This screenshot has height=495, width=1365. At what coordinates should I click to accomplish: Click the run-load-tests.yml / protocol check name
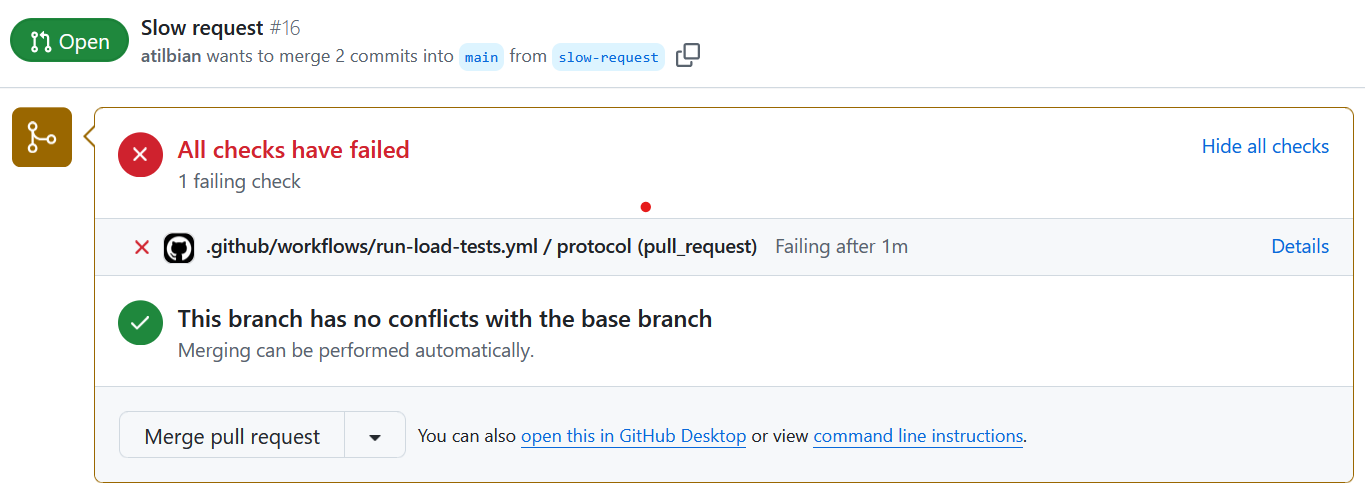[481, 246]
